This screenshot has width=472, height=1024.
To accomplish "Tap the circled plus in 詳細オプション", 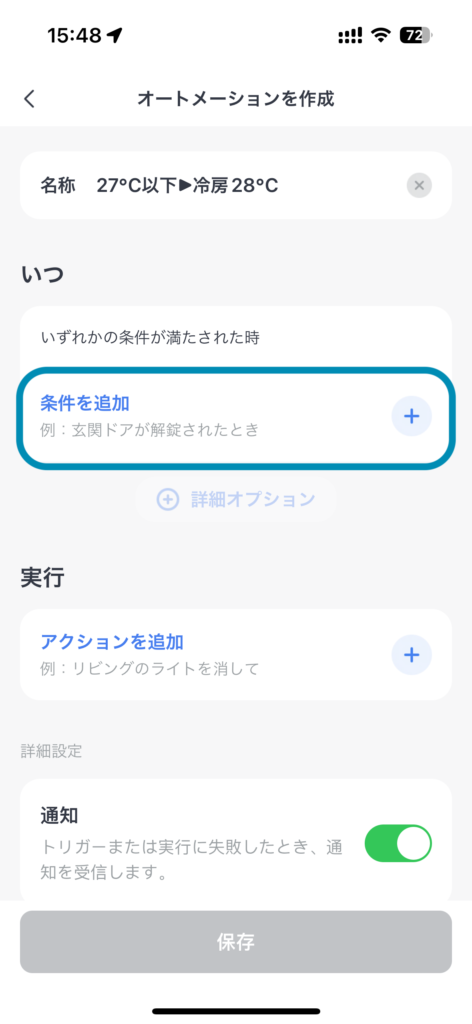I will coord(168,500).
